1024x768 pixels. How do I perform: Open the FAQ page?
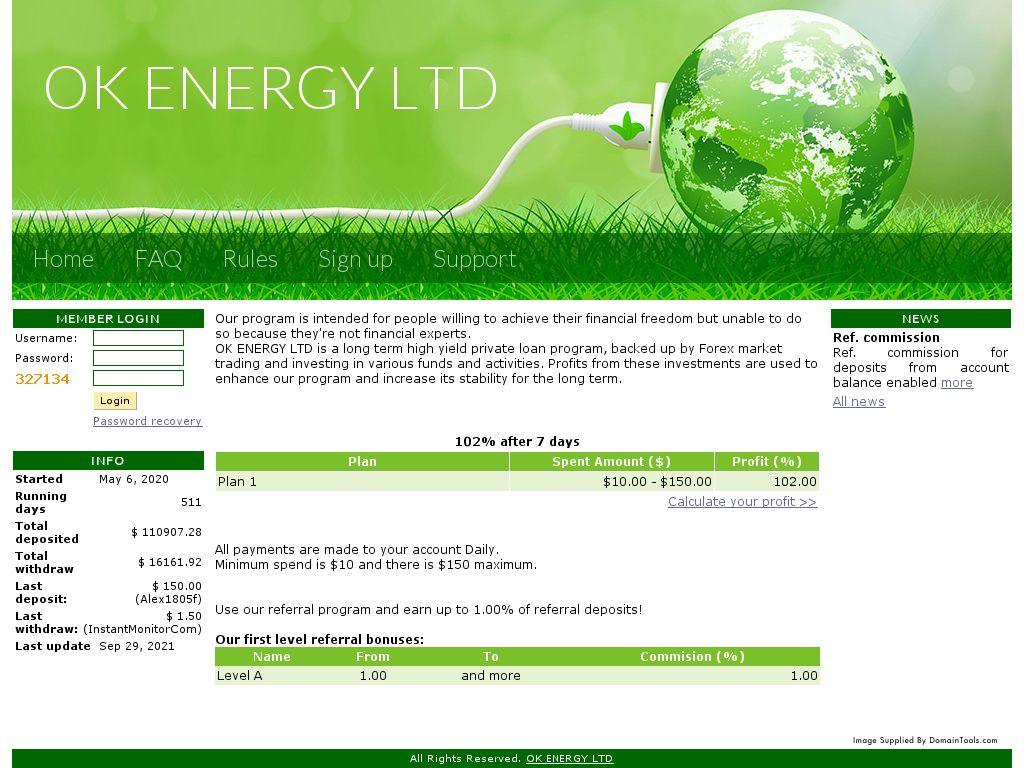[158, 259]
